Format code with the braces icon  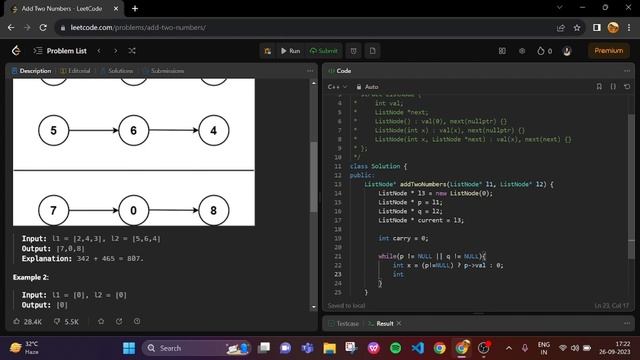(x=613, y=87)
